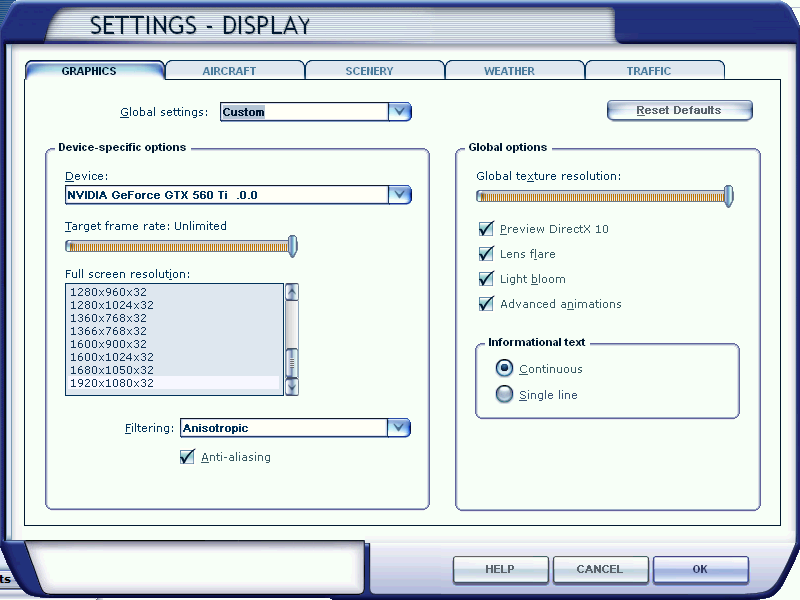
Task: Open the TRAFFIC tab
Action: [x=655, y=70]
